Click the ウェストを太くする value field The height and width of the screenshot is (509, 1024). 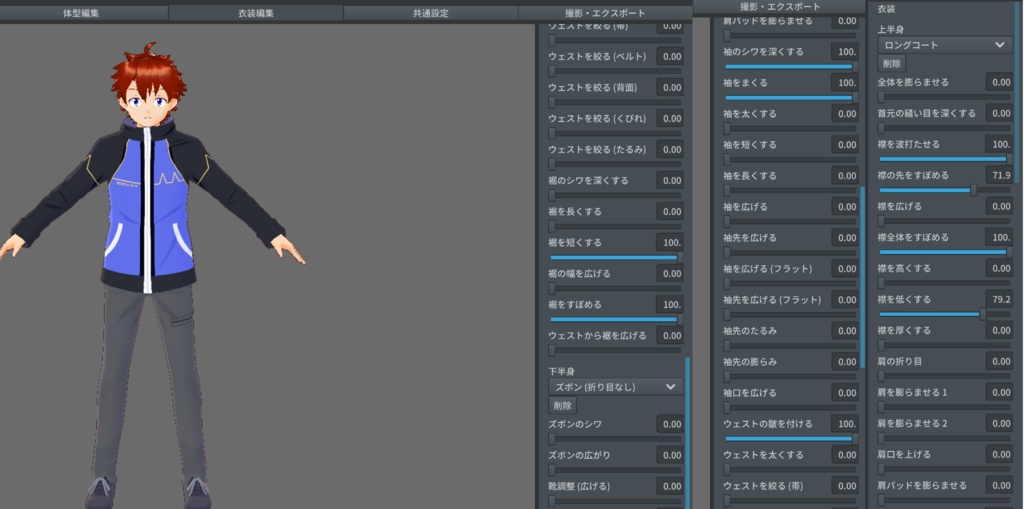[x=845, y=455]
